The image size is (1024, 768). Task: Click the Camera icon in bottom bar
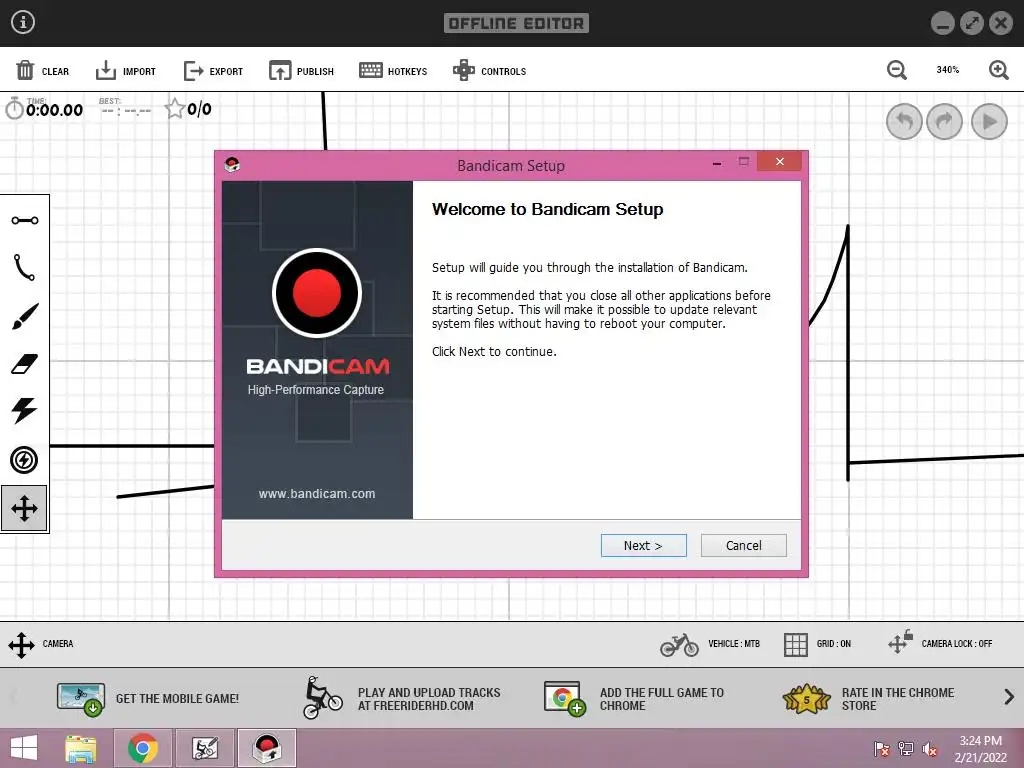click(x=22, y=645)
